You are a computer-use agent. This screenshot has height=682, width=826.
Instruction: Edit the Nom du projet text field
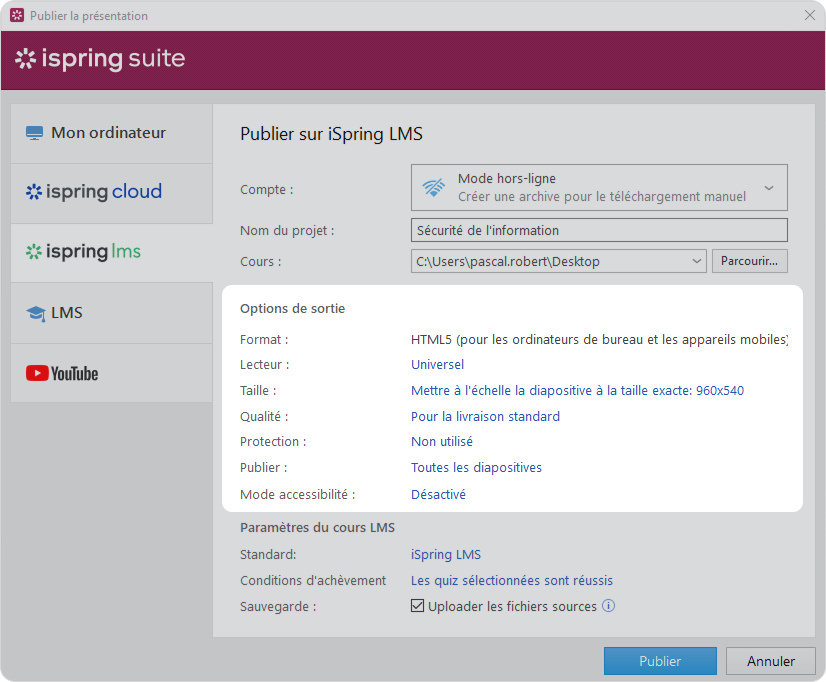598,230
